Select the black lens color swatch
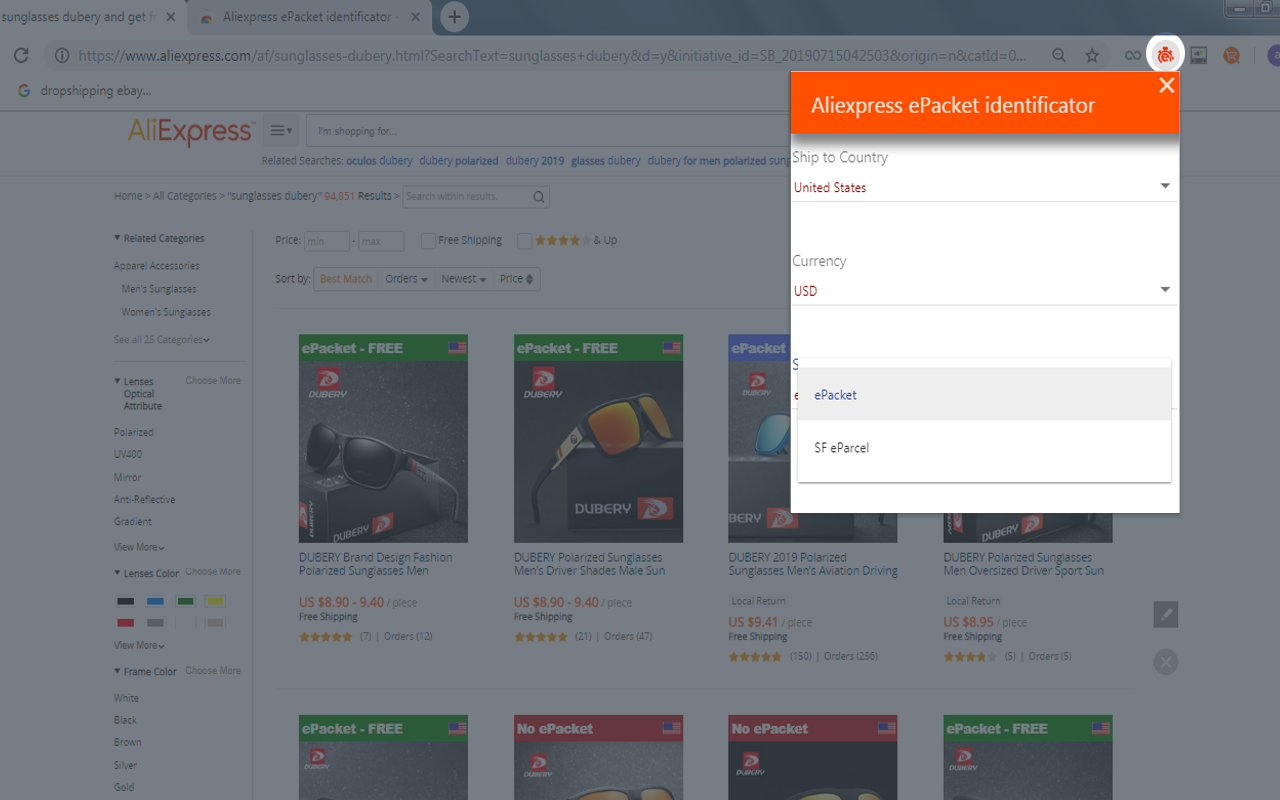Image resolution: width=1280 pixels, height=800 pixels. coord(125,601)
